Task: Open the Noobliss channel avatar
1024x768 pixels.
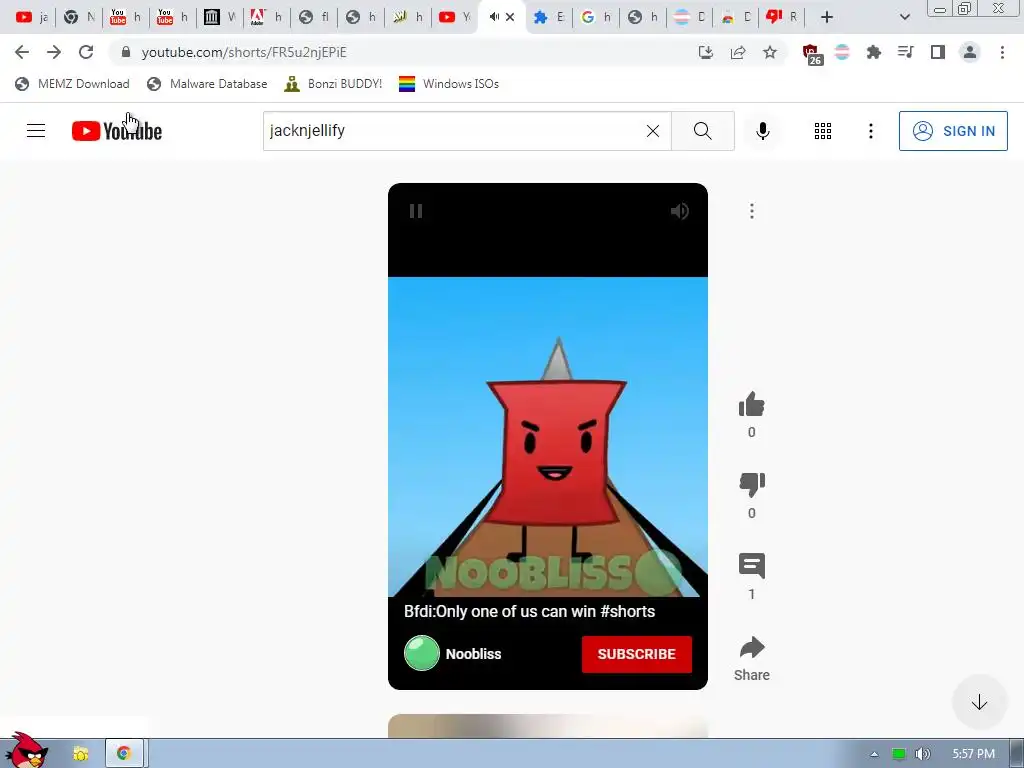Action: tap(421, 653)
